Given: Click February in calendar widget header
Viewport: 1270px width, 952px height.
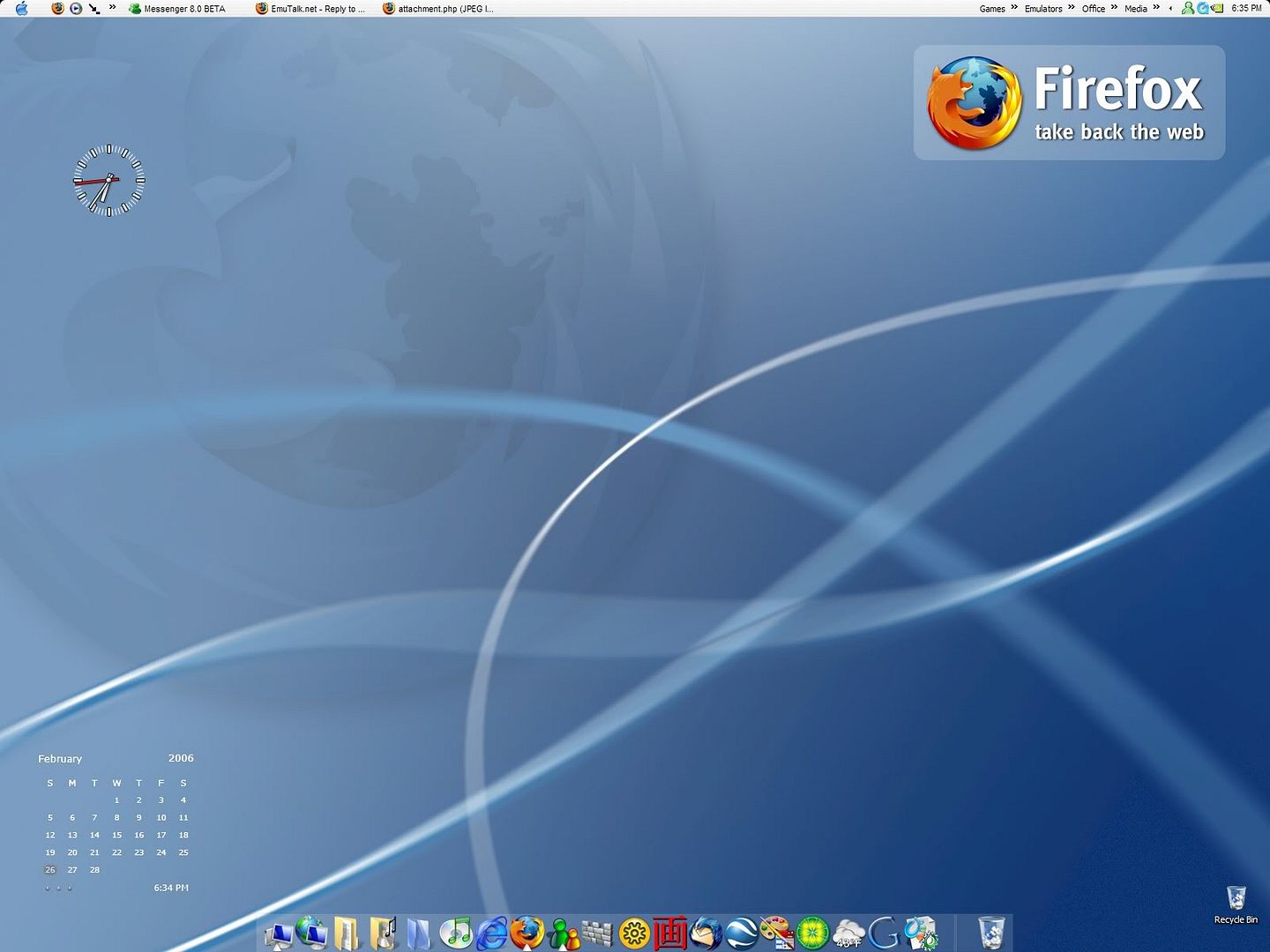Looking at the screenshot, I should [x=60, y=759].
